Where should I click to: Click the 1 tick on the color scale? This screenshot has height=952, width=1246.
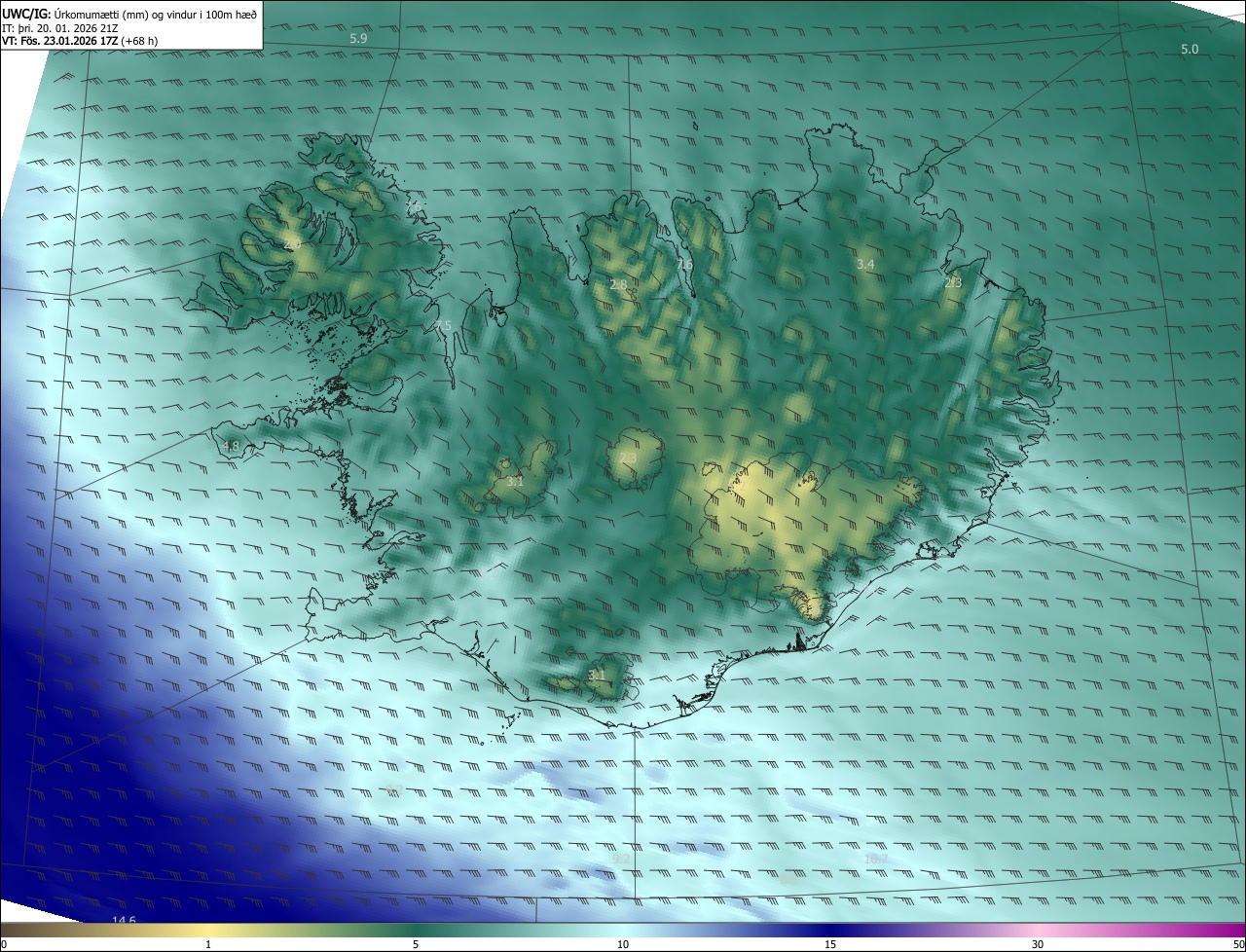point(208,945)
